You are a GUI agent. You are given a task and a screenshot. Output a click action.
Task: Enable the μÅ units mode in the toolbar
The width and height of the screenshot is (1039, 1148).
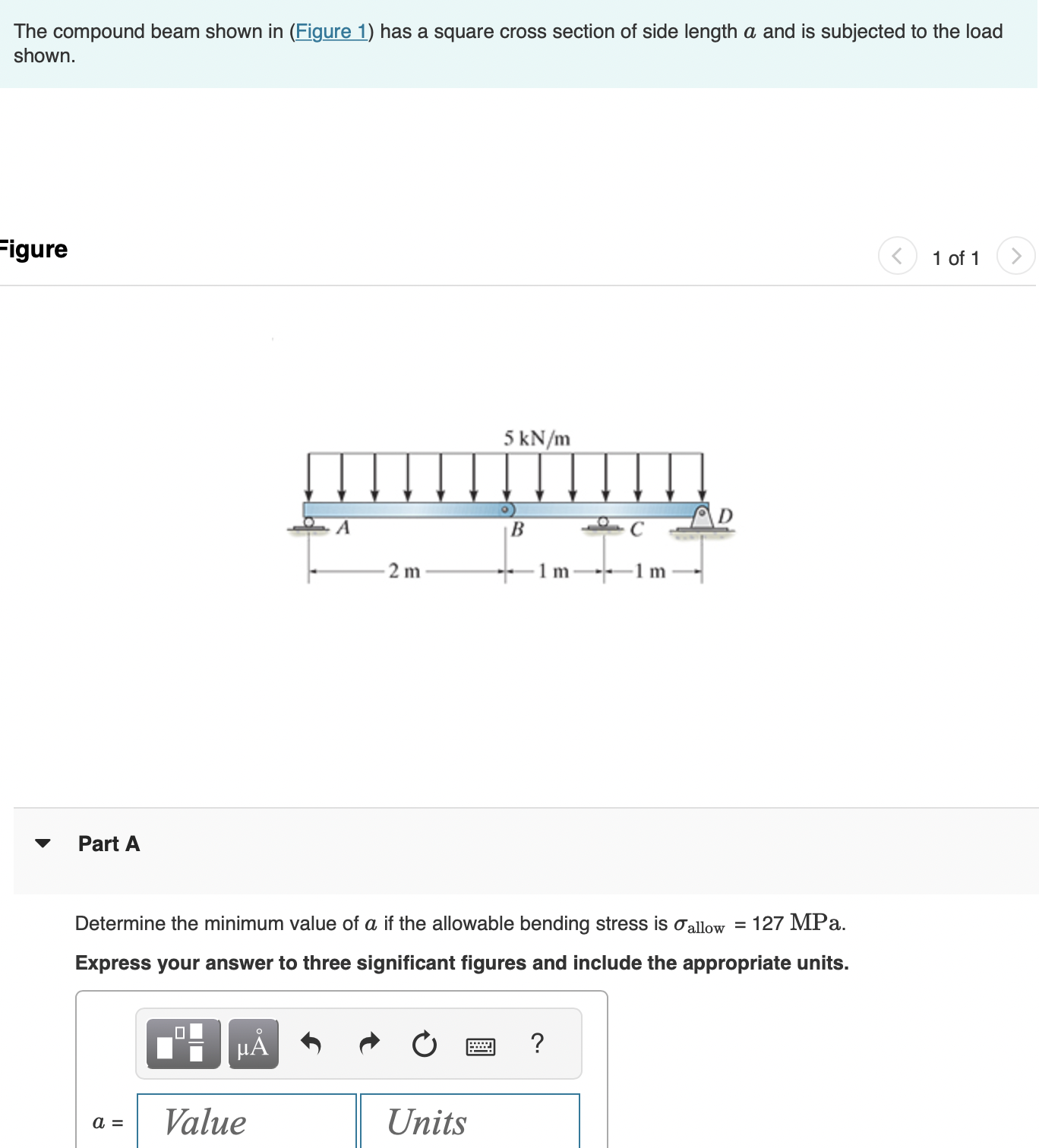251,1044
